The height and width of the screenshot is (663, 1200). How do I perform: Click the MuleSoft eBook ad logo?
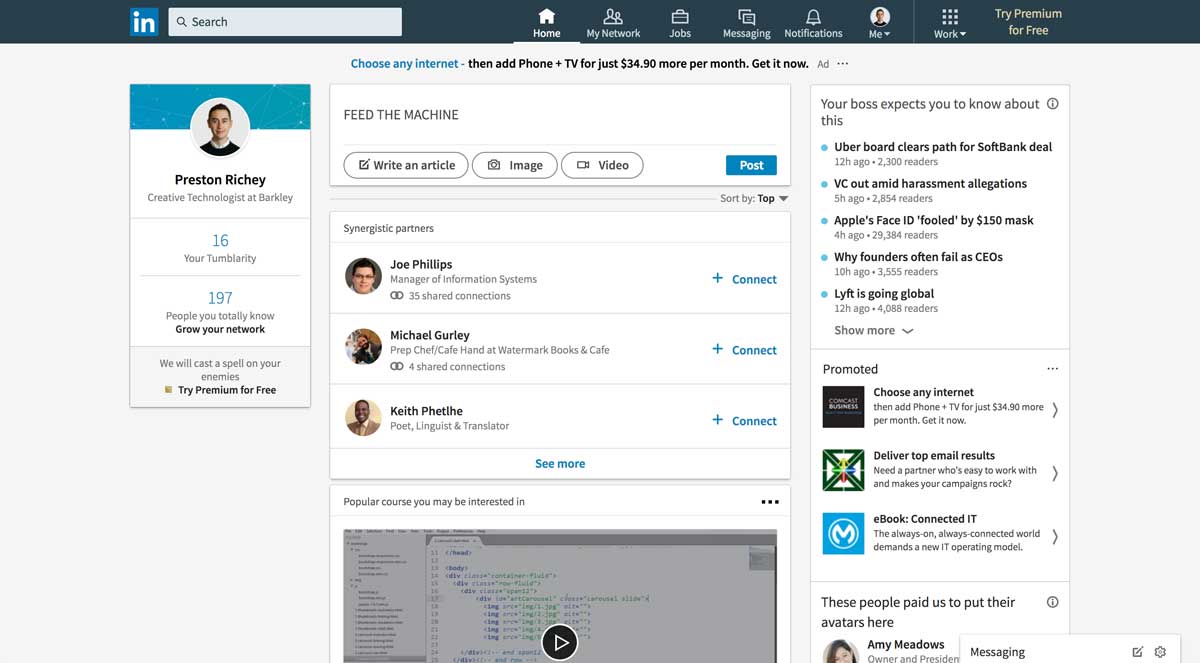(843, 533)
